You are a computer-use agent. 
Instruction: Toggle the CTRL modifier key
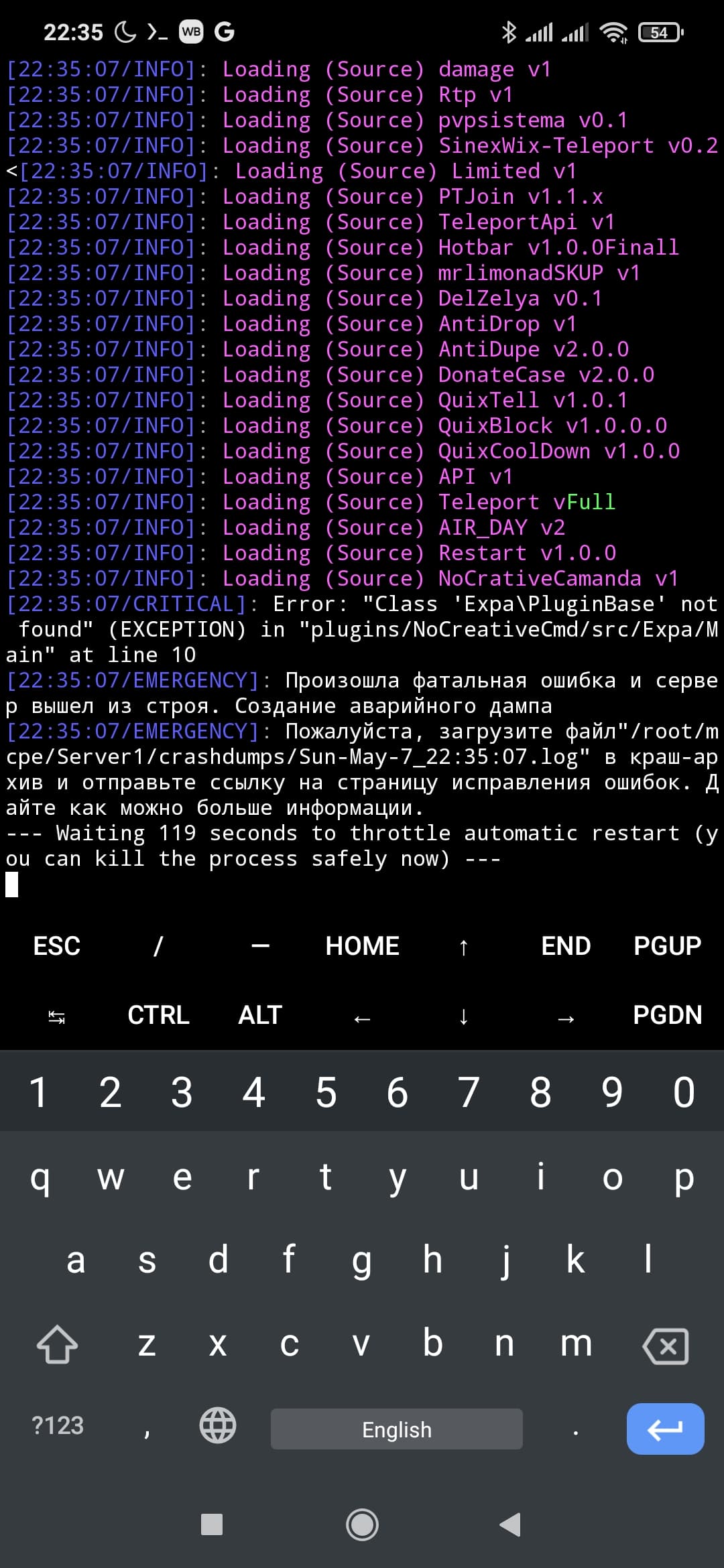pos(158,1015)
